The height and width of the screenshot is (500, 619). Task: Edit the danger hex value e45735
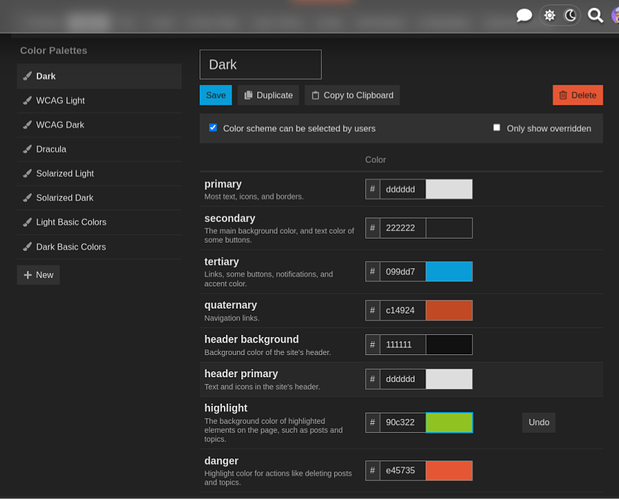[x=403, y=471]
